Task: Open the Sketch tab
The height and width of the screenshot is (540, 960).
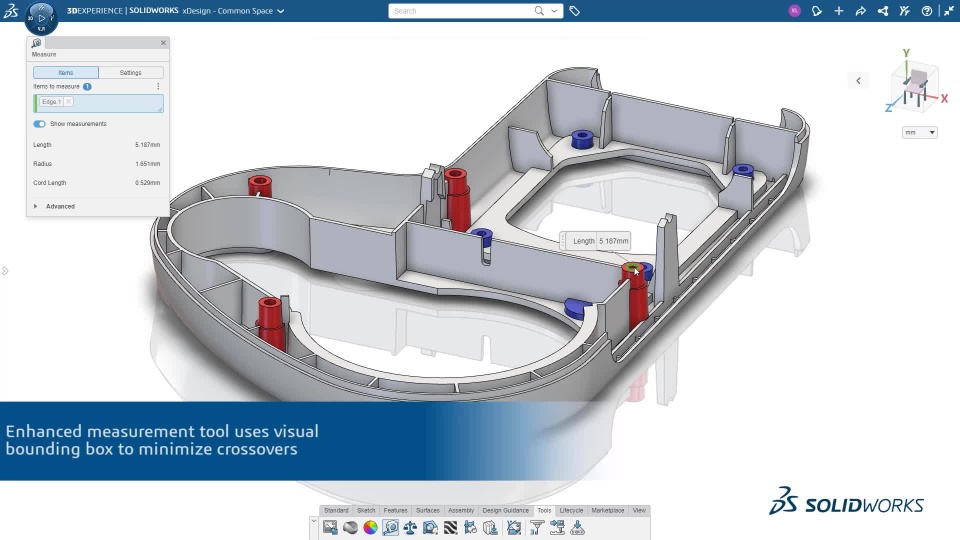Action: [x=366, y=510]
